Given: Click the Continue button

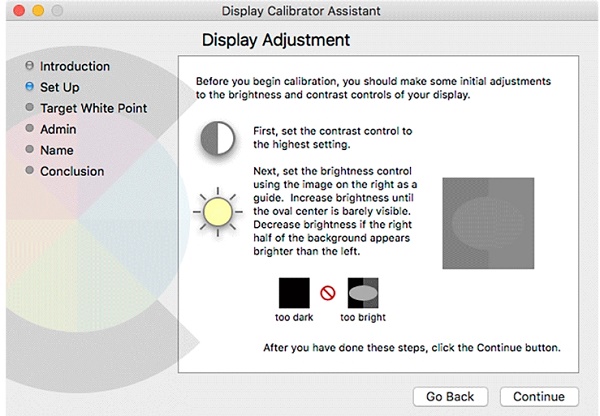Looking at the screenshot, I should tap(539, 396).
